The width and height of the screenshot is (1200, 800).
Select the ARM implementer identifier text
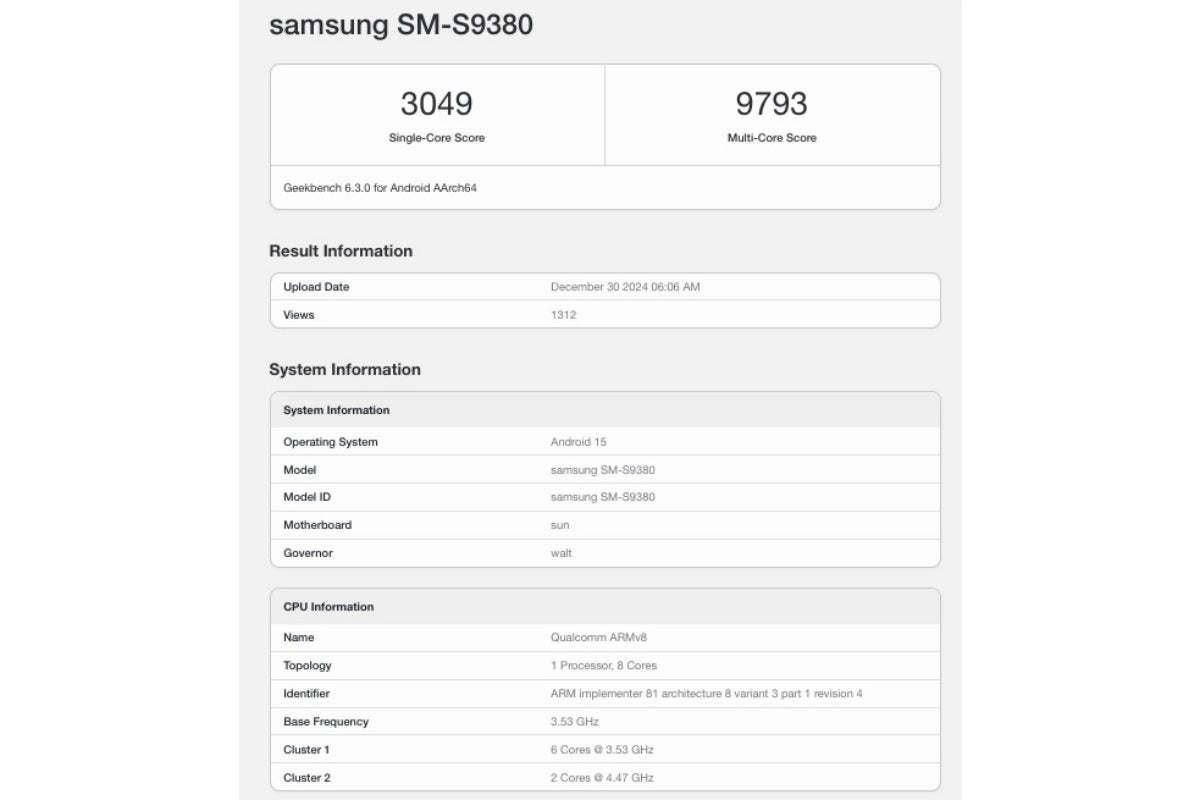coord(706,693)
